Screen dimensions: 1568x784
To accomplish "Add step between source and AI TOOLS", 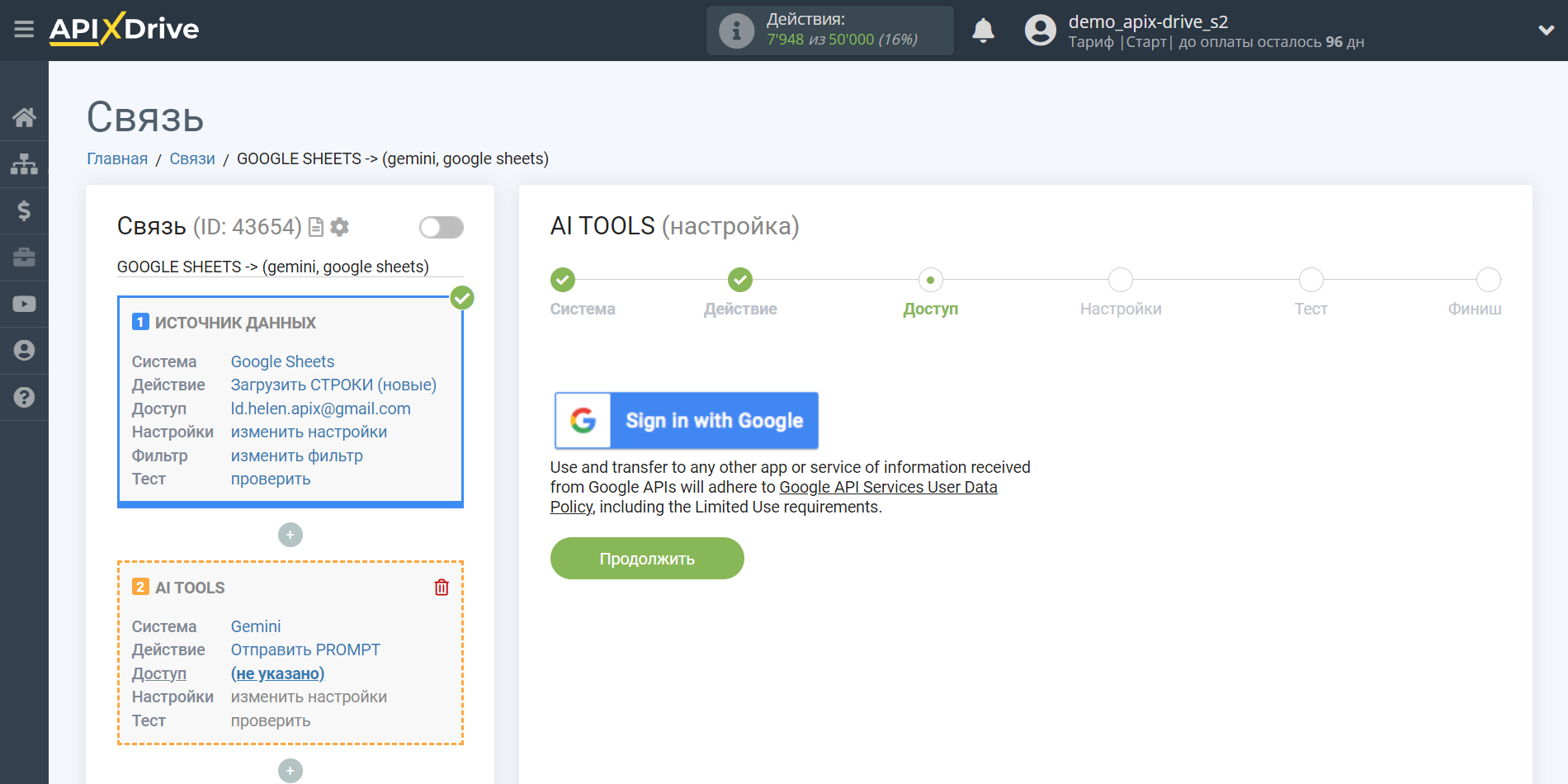I will pos(290,535).
